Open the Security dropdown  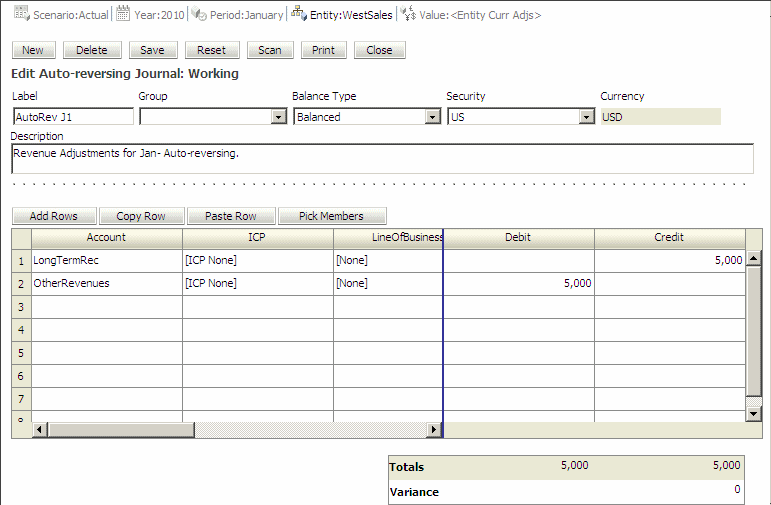586,117
